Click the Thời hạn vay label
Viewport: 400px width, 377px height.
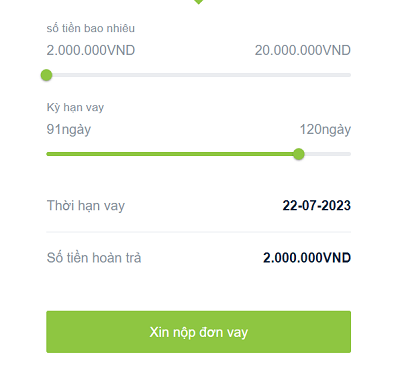86,206
